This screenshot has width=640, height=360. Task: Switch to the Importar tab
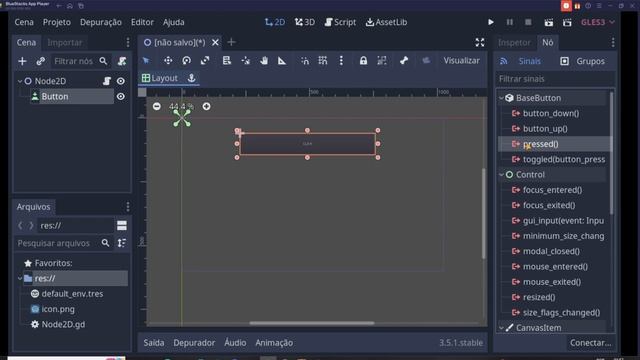(x=64, y=42)
